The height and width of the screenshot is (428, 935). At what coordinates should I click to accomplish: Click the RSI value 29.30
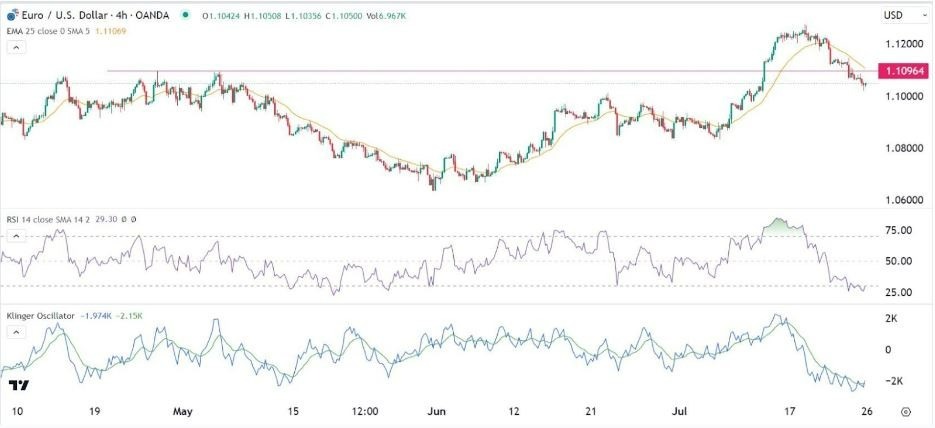pos(105,219)
